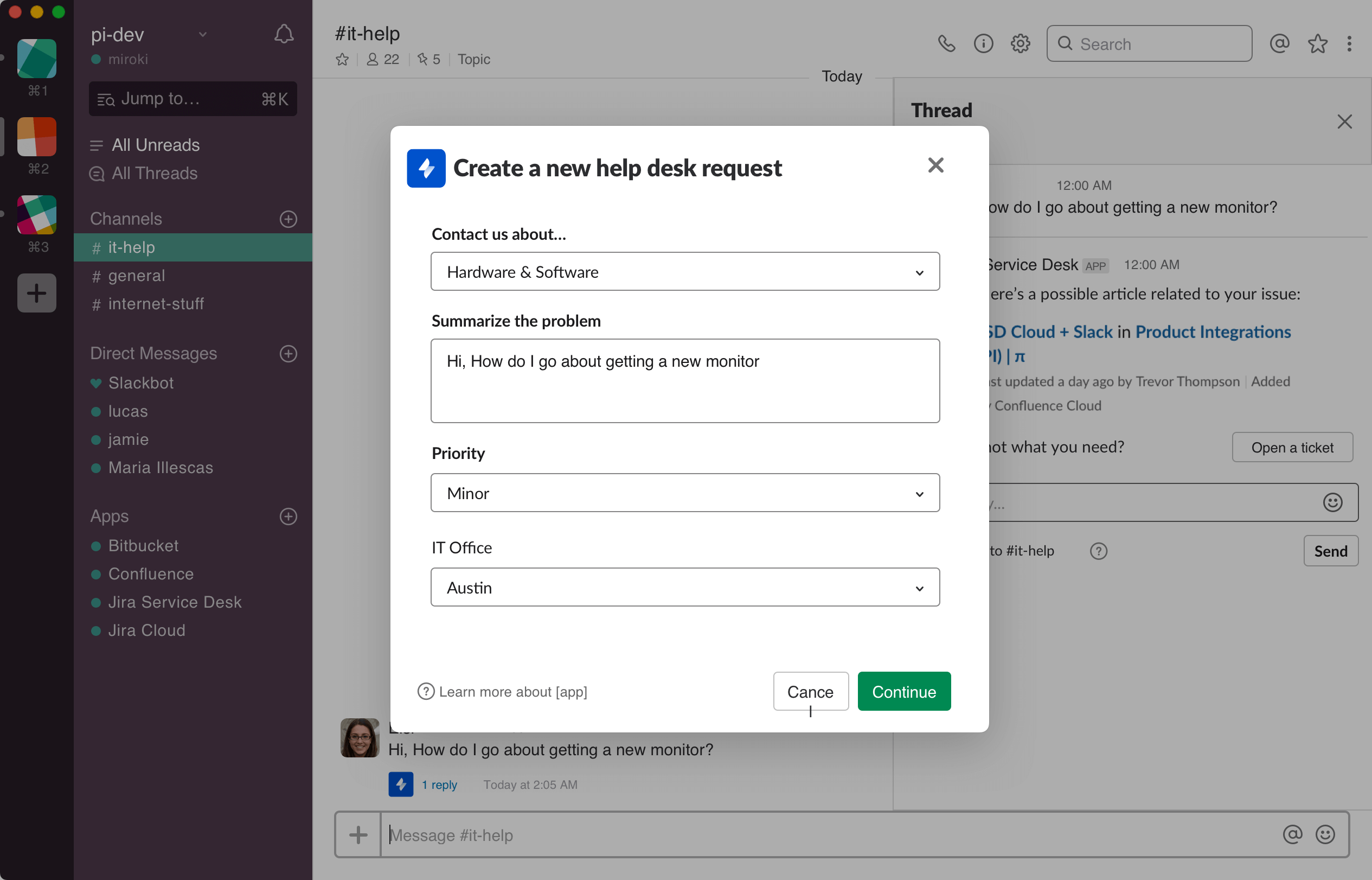Add a new channel plus icon
Screen dimensions: 1372x880
(x=288, y=219)
